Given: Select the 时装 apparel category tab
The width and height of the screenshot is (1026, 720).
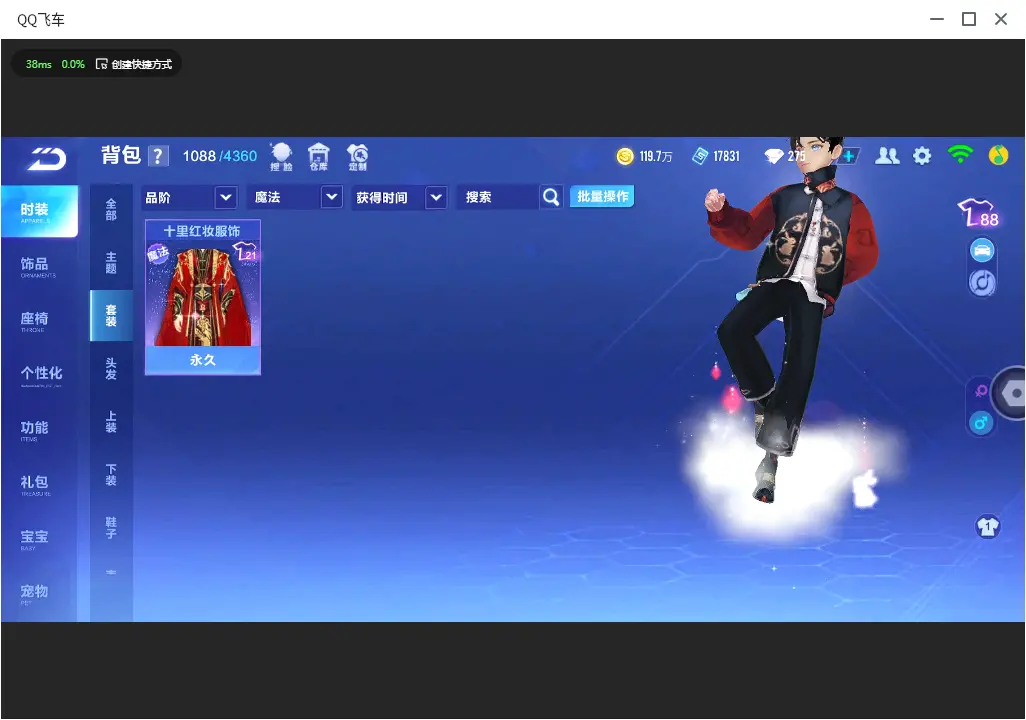Looking at the screenshot, I should tap(39, 211).
